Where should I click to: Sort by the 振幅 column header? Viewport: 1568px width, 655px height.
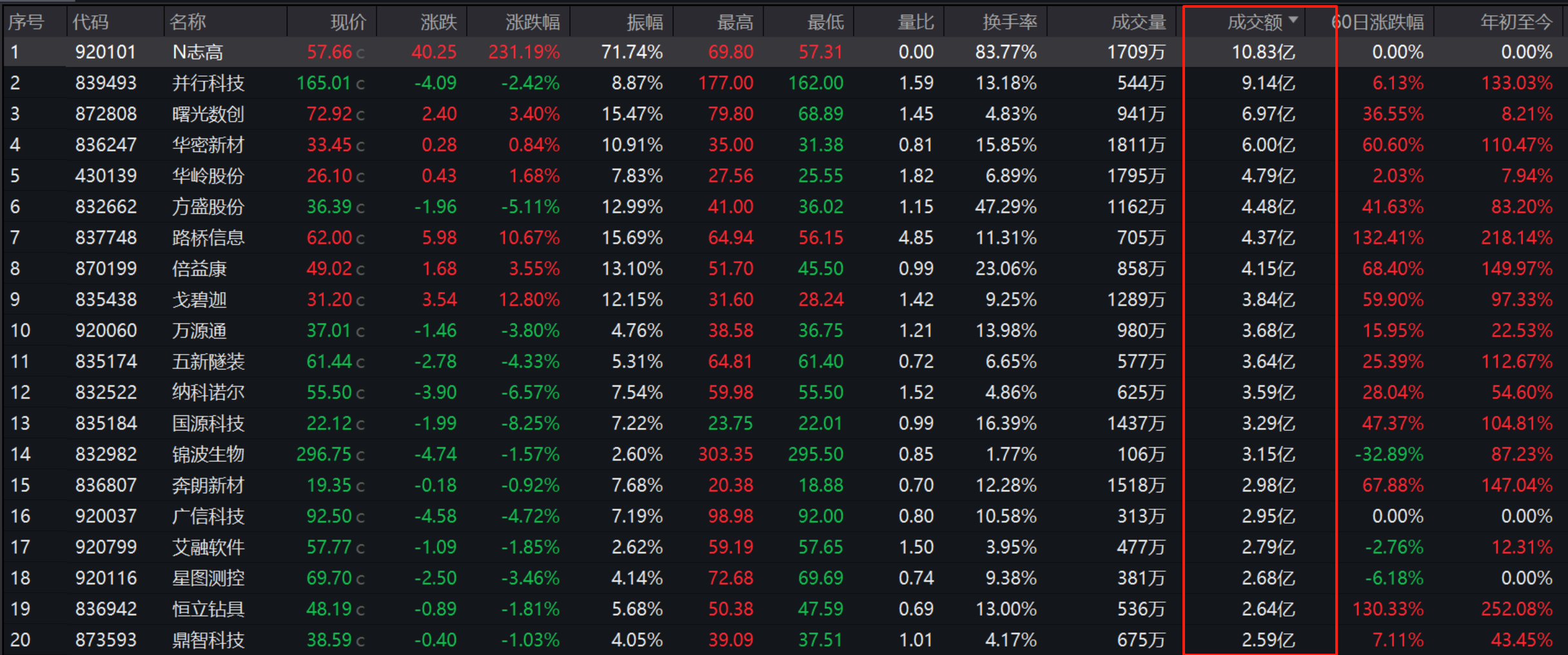coord(645,23)
